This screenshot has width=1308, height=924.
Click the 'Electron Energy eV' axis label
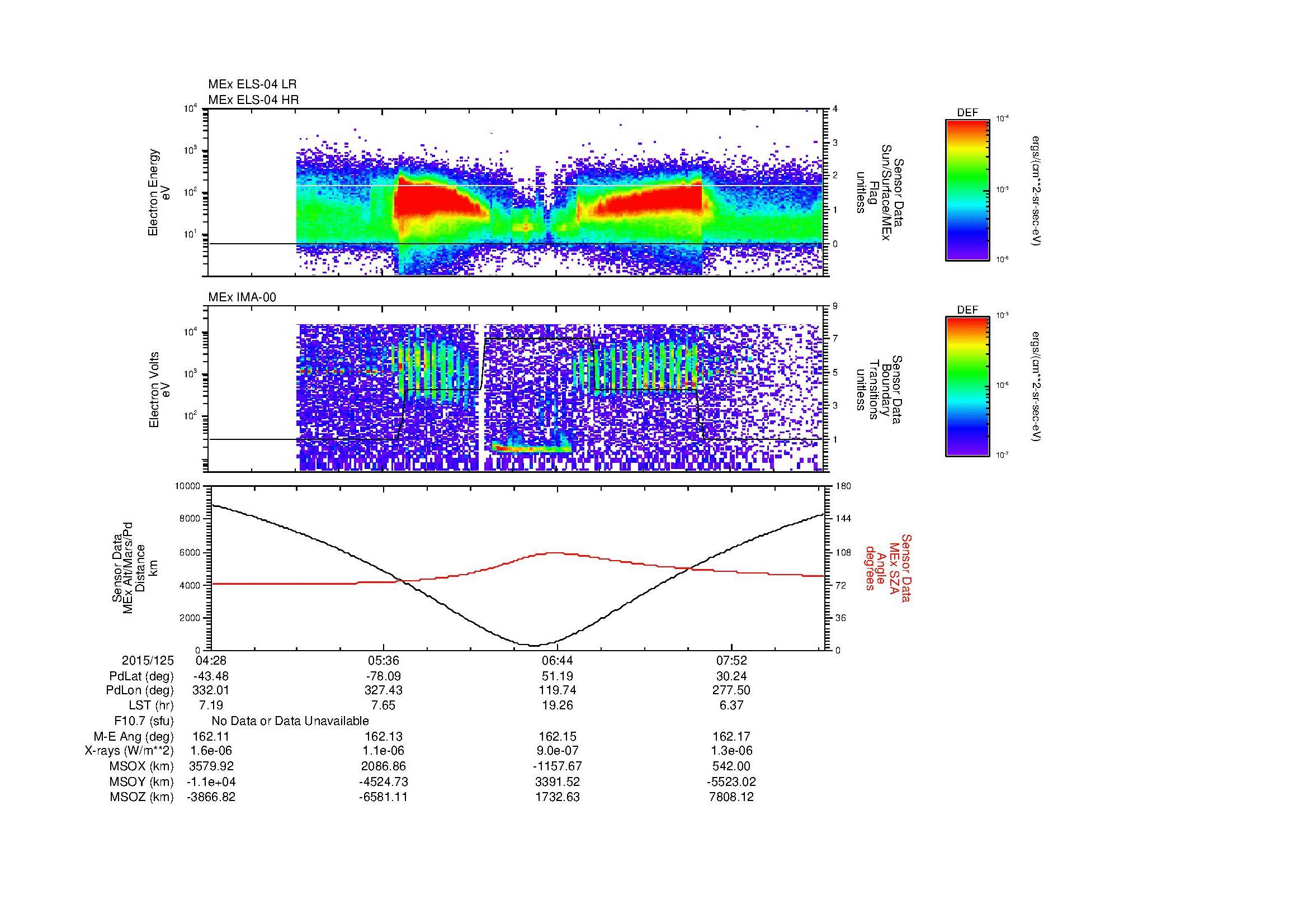[x=159, y=192]
